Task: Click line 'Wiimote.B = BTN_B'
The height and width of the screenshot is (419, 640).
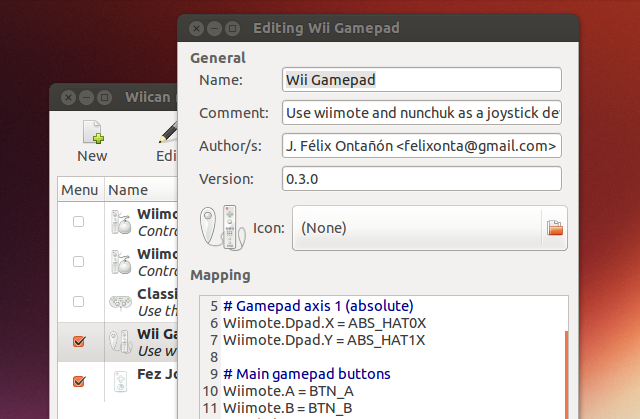Action: [x=287, y=408]
